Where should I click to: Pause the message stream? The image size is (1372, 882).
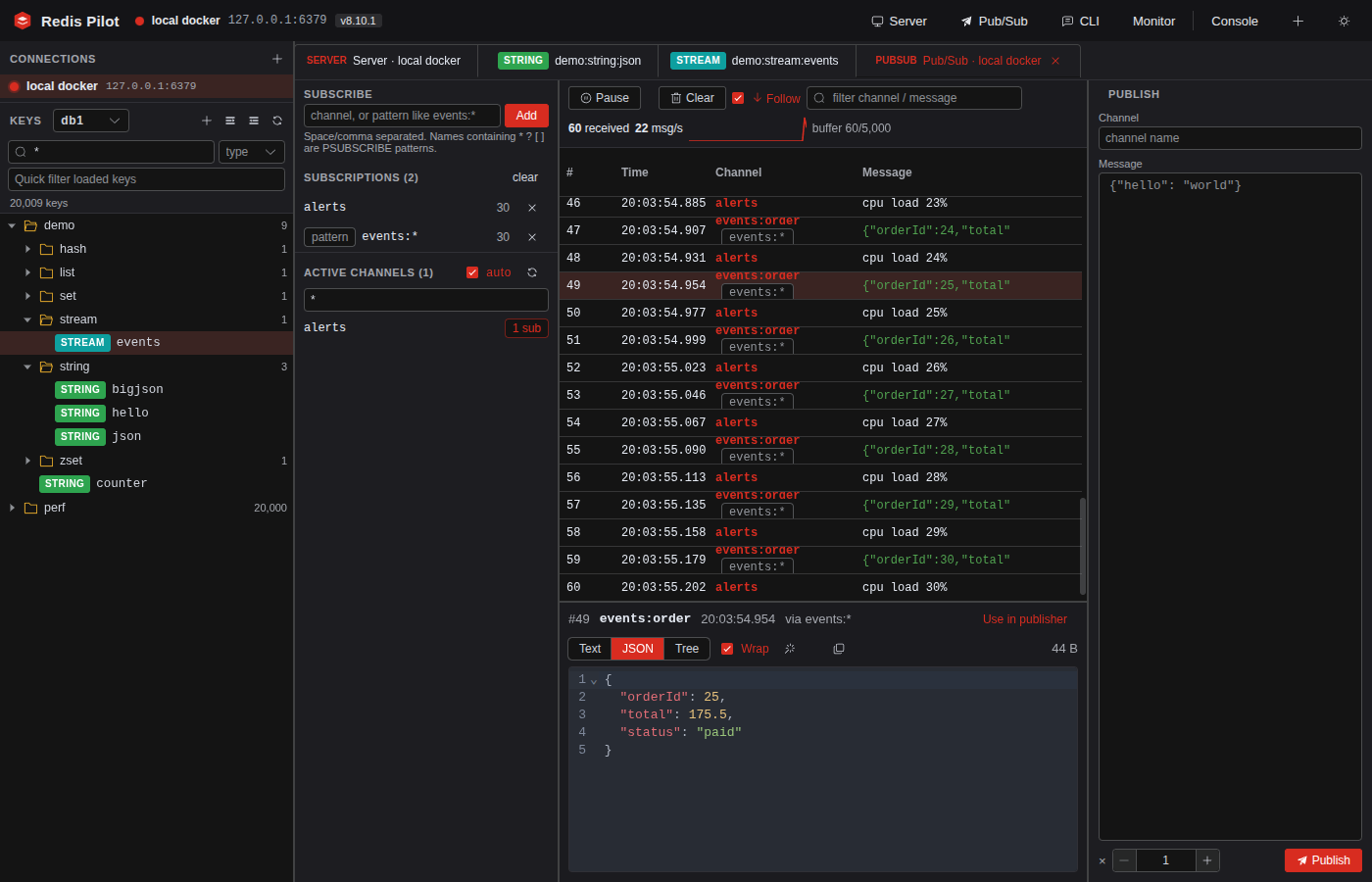point(605,98)
